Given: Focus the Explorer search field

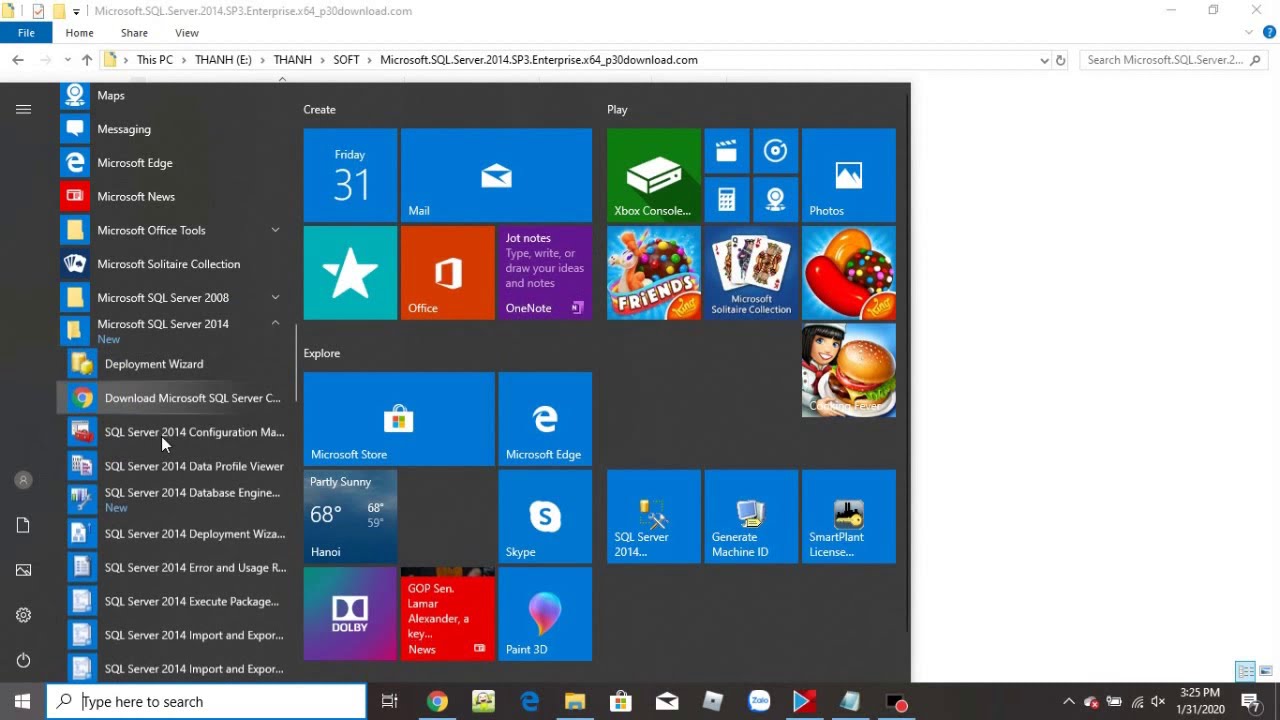Looking at the screenshot, I should coord(1174,60).
